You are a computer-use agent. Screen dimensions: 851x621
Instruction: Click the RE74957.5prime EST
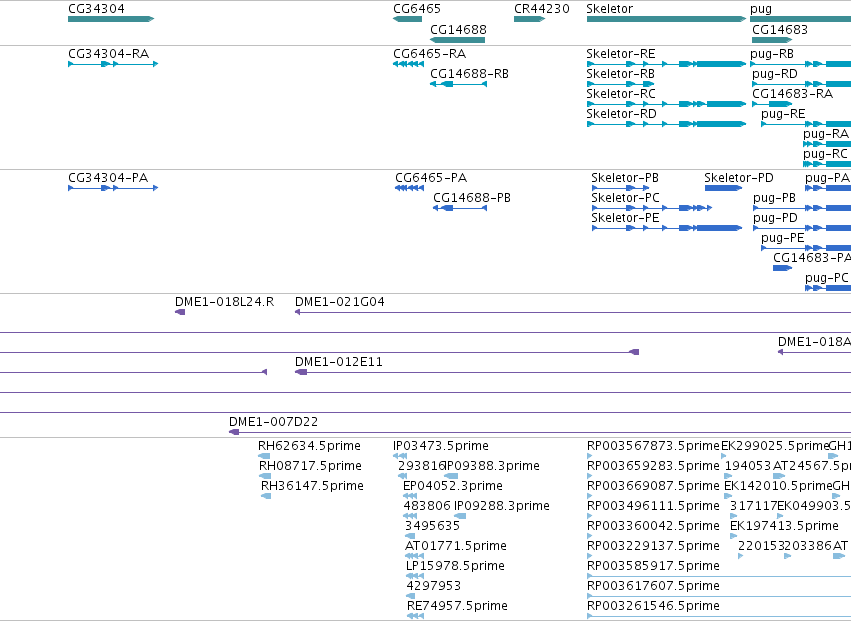(416, 616)
